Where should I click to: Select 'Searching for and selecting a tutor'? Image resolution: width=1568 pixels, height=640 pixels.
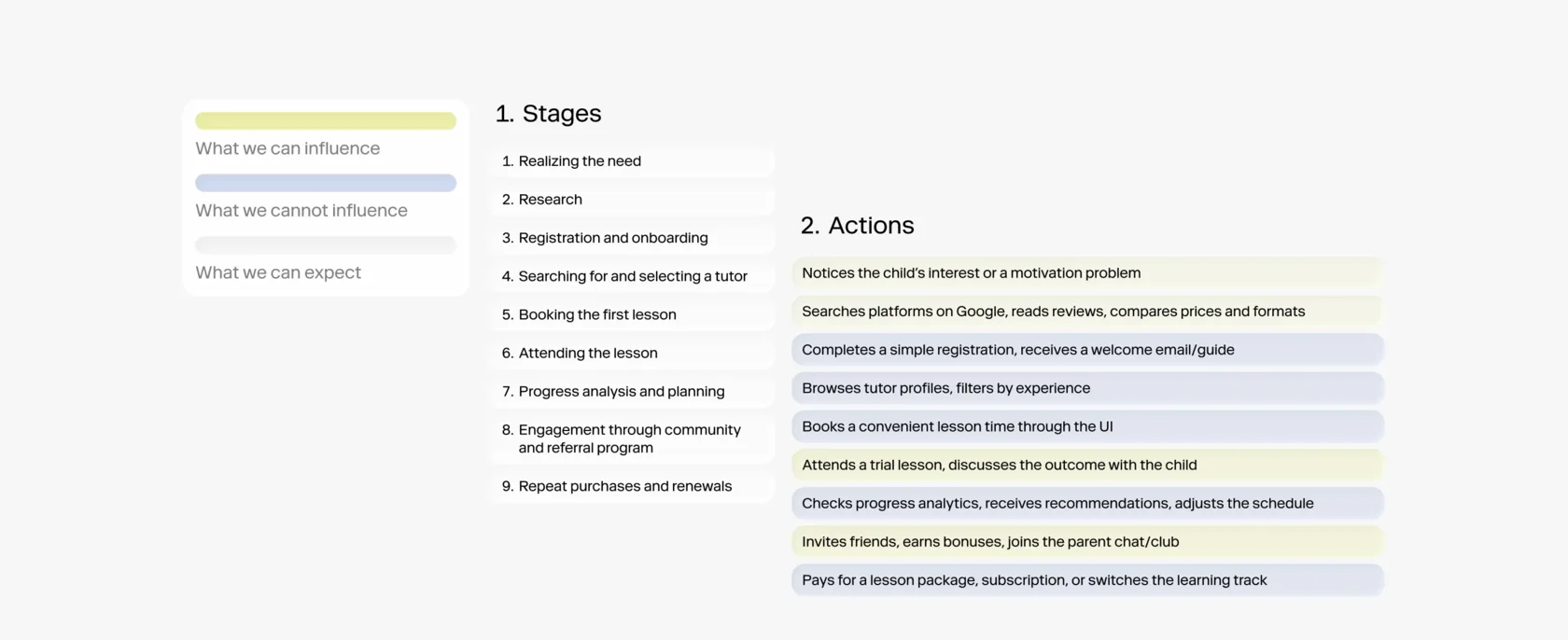tap(633, 276)
